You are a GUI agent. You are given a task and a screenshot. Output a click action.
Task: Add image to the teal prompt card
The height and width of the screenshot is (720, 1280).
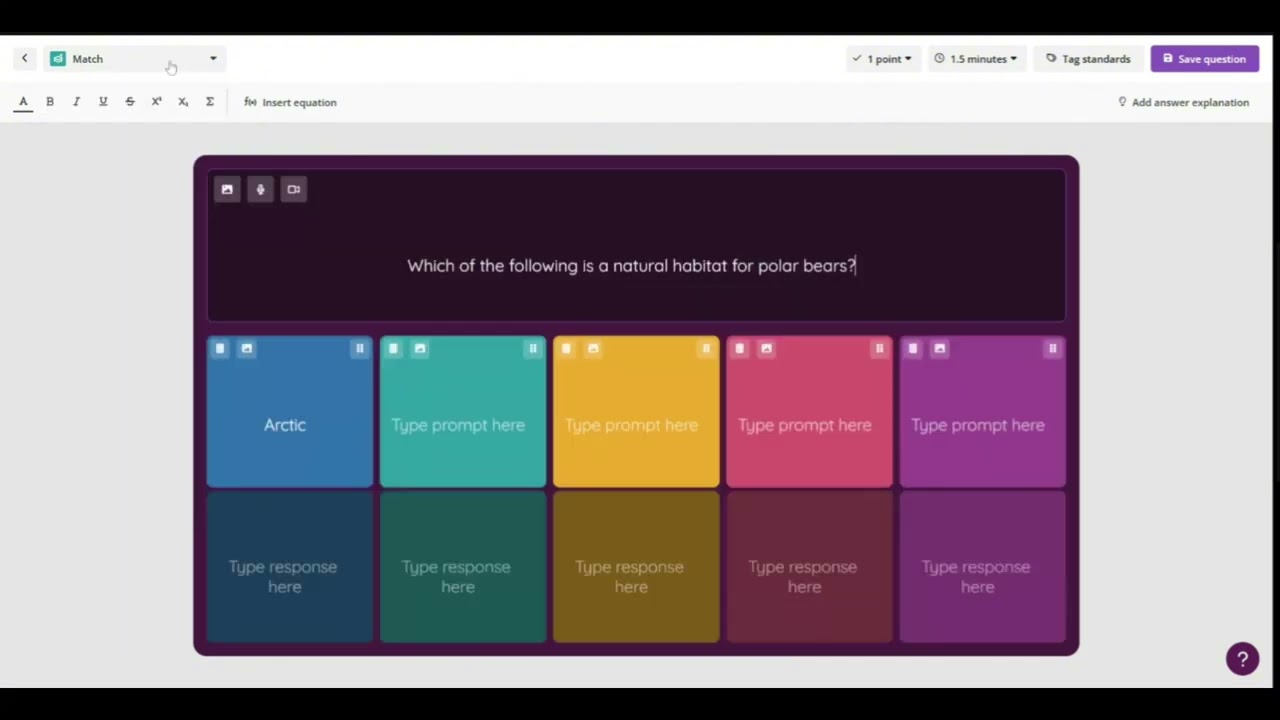[420, 348]
